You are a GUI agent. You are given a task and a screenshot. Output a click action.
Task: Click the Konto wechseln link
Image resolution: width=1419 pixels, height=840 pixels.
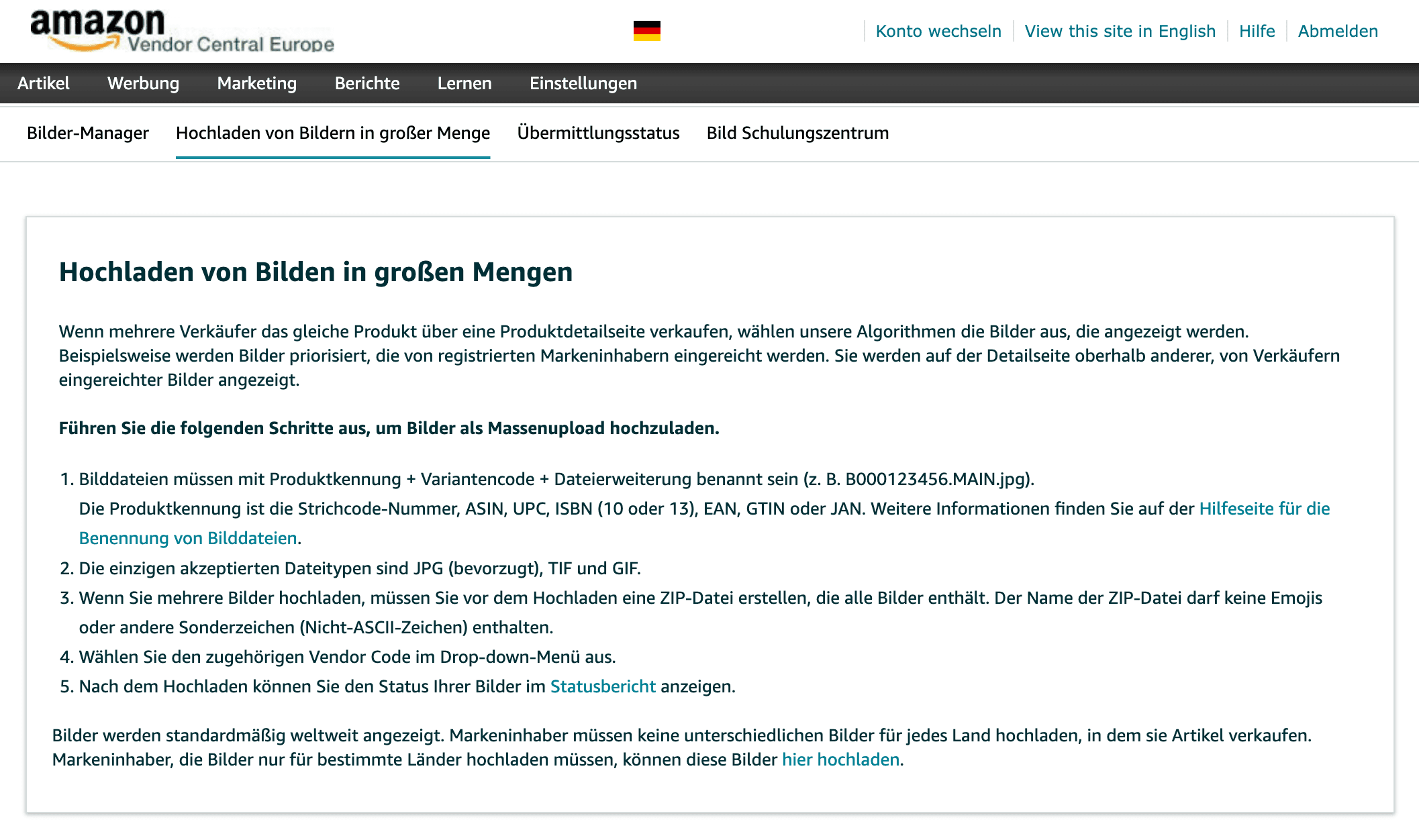click(x=938, y=31)
